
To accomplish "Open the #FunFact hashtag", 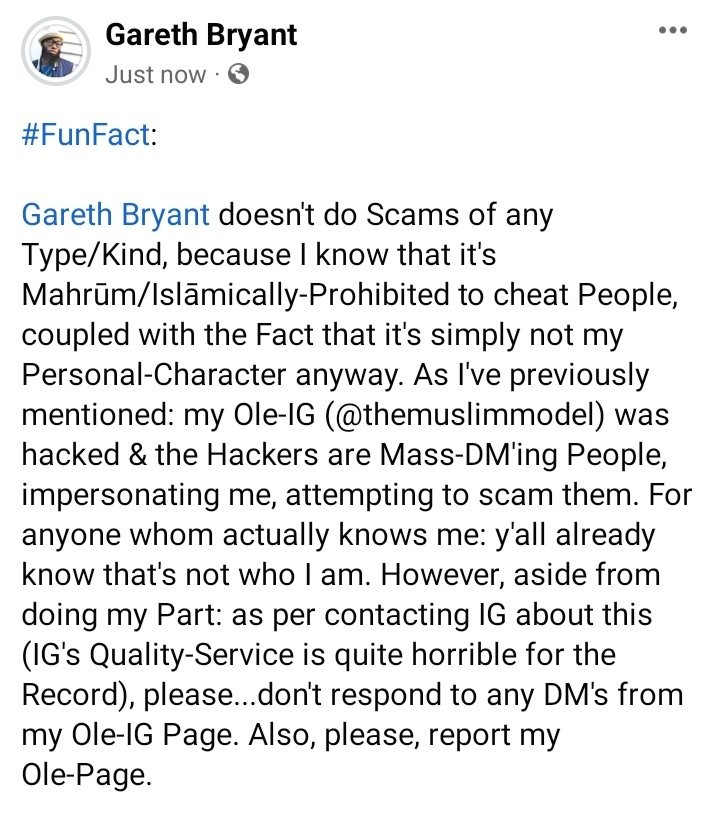I will [84, 135].
